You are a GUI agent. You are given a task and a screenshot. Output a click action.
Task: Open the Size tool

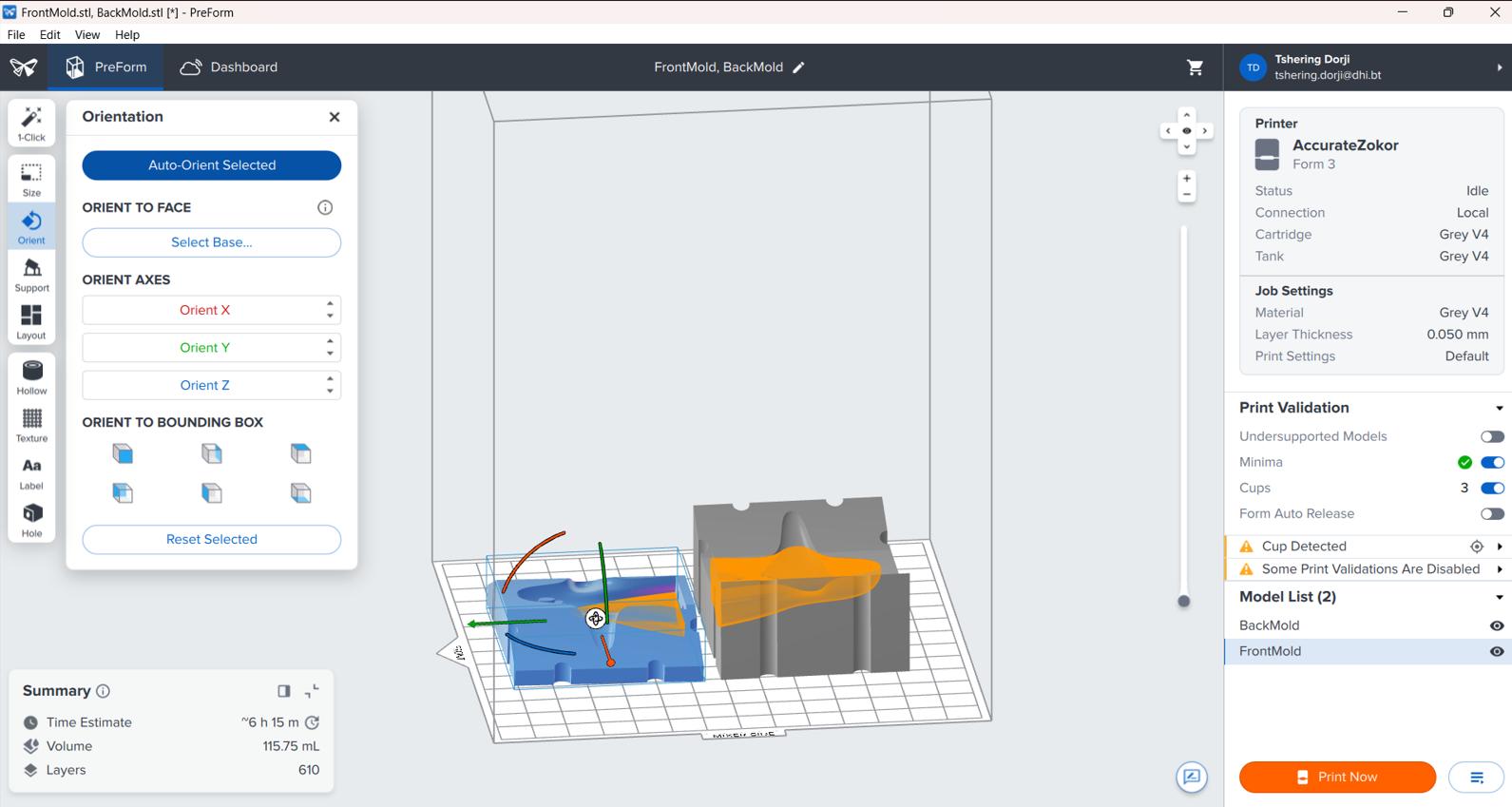pos(31,179)
